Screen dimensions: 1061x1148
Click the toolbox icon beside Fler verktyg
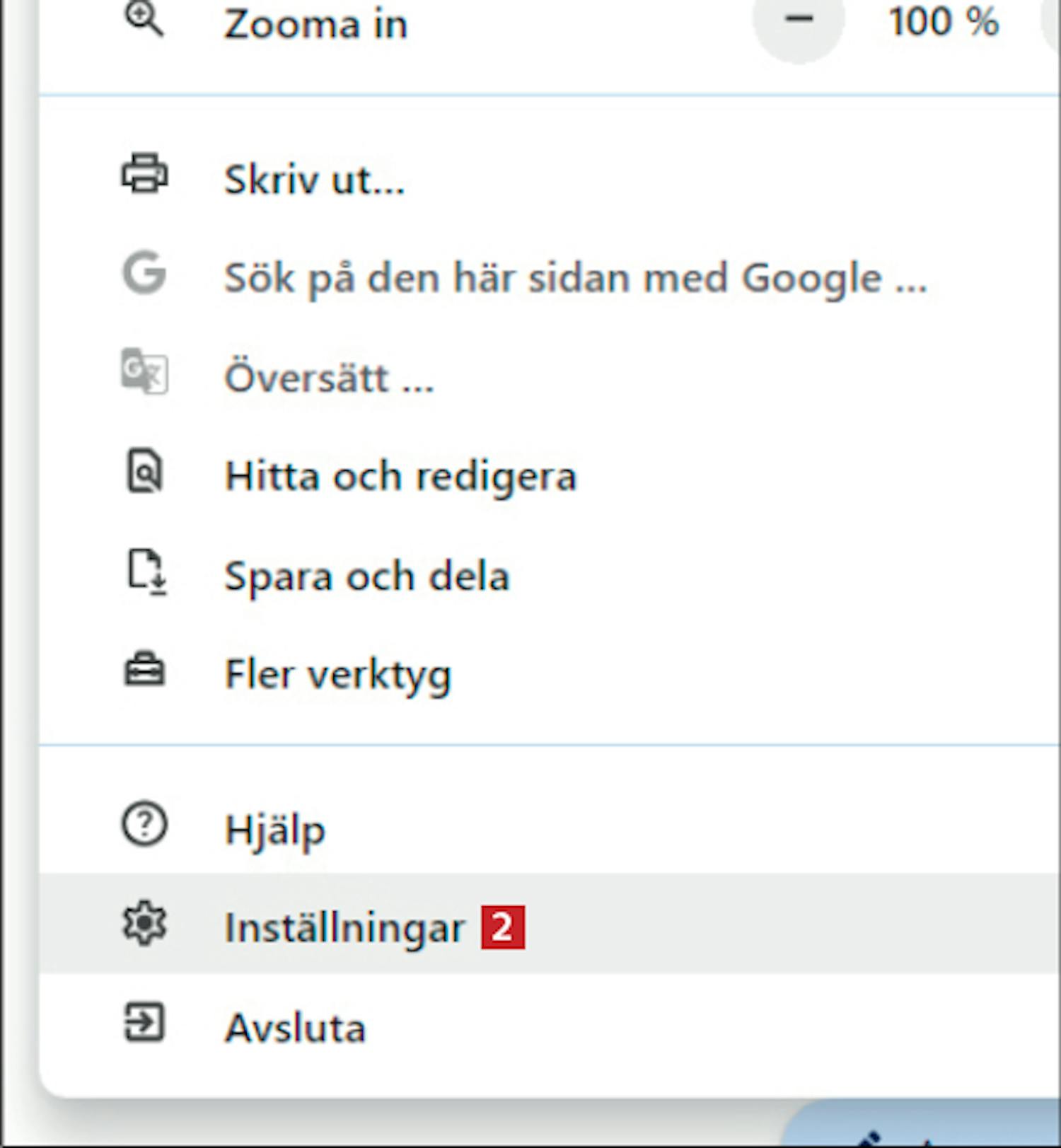144,669
